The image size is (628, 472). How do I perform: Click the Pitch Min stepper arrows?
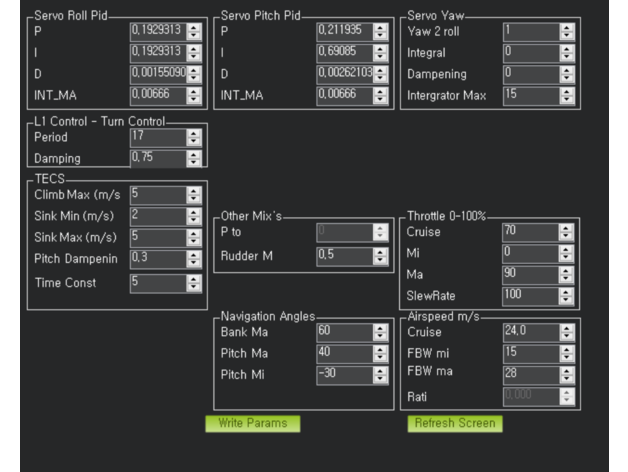coord(380,374)
